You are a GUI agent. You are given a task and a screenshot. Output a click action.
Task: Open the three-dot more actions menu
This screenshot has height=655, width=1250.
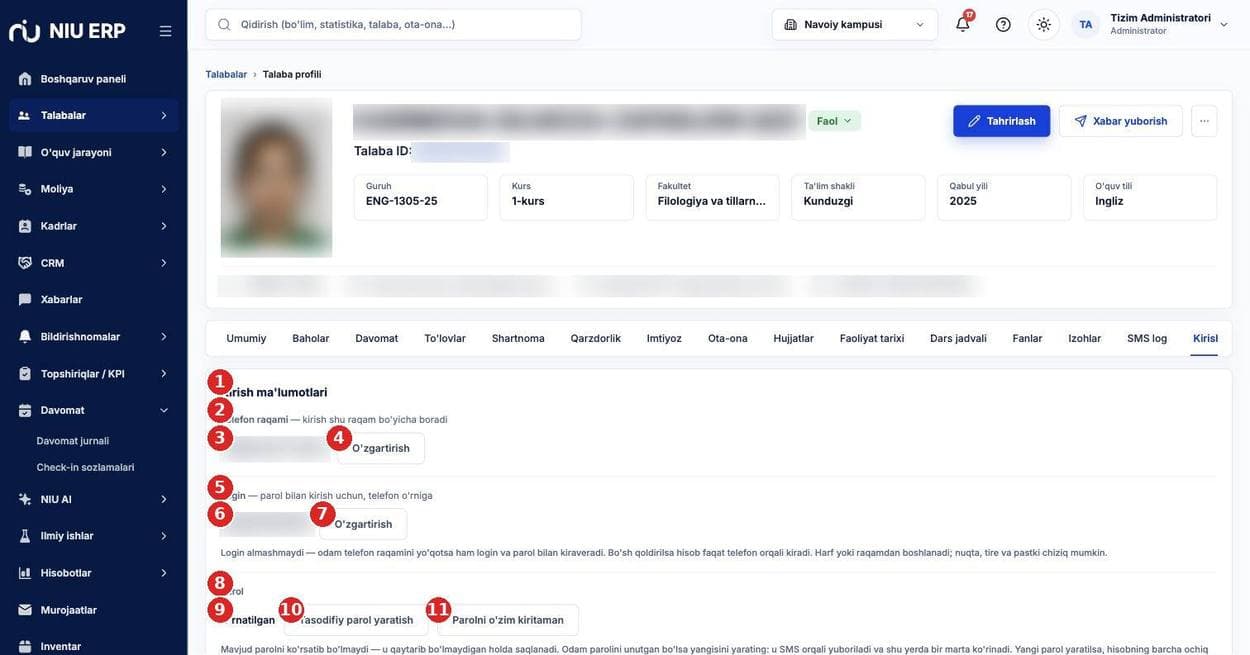point(1204,121)
